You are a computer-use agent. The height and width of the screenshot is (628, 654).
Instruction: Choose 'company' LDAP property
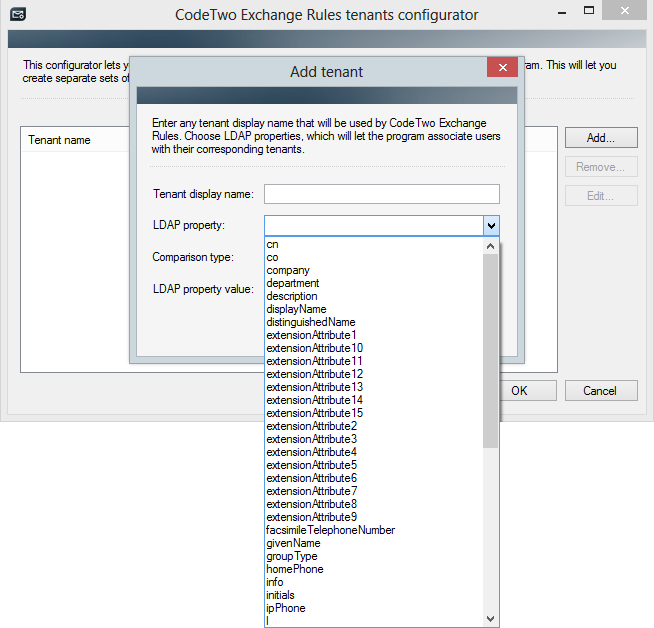(x=374, y=270)
